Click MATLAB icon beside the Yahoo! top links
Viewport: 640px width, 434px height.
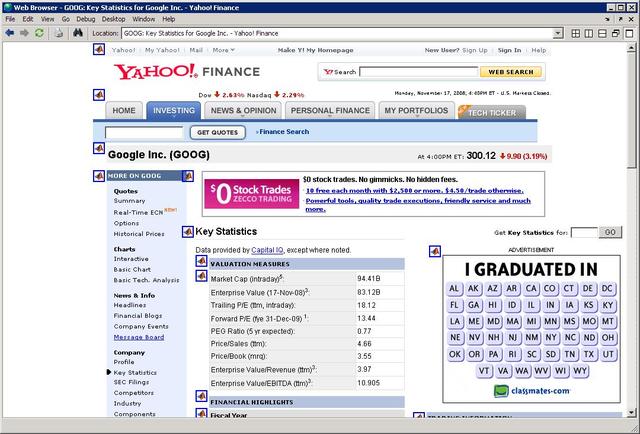tap(99, 49)
